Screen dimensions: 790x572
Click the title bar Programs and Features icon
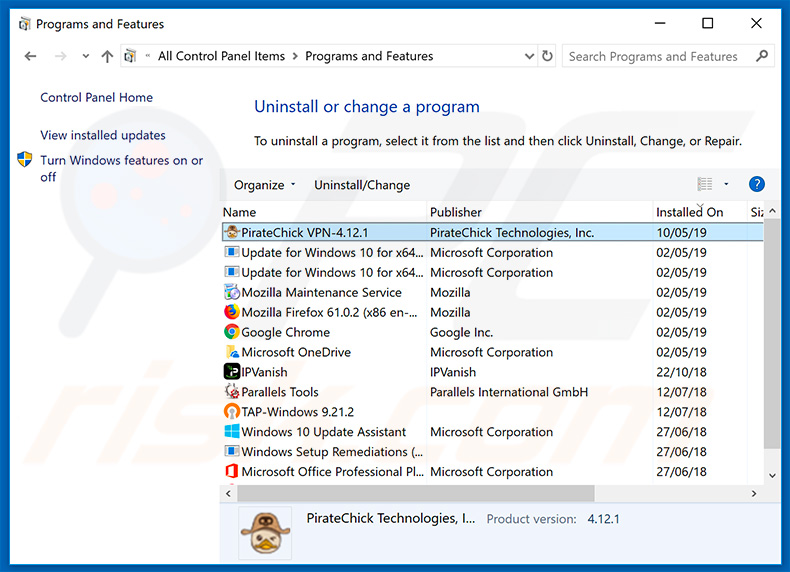pyautogui.click(x=24, y=24)
